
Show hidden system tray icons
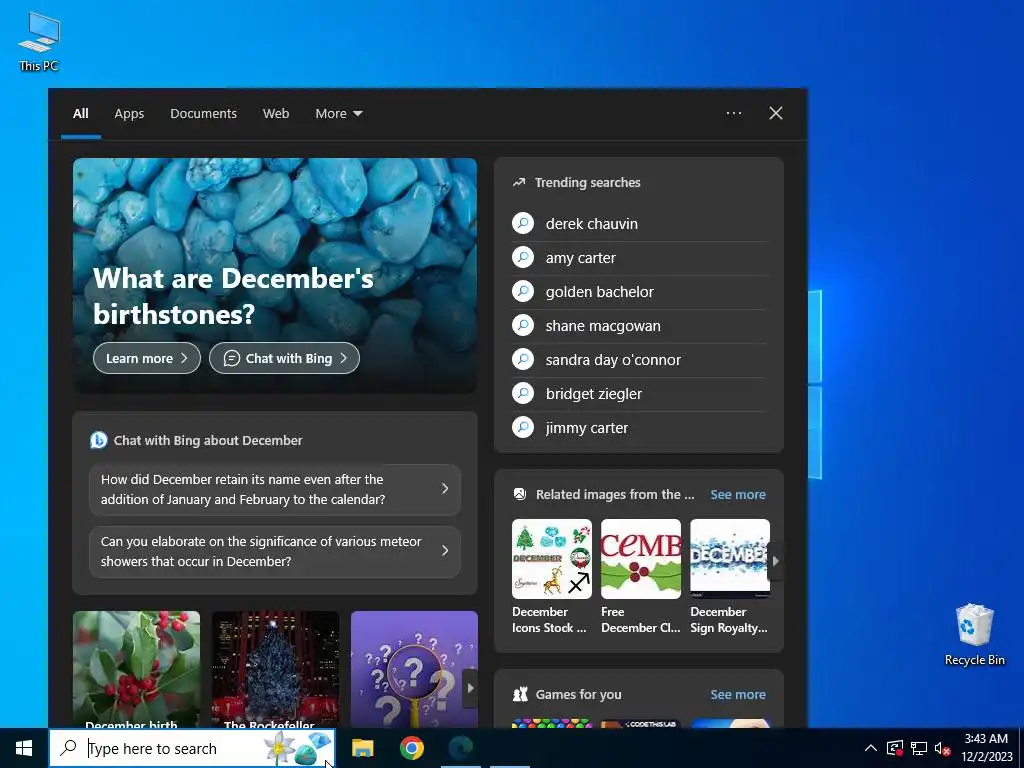pyautogui.click(x=871, y=748)
